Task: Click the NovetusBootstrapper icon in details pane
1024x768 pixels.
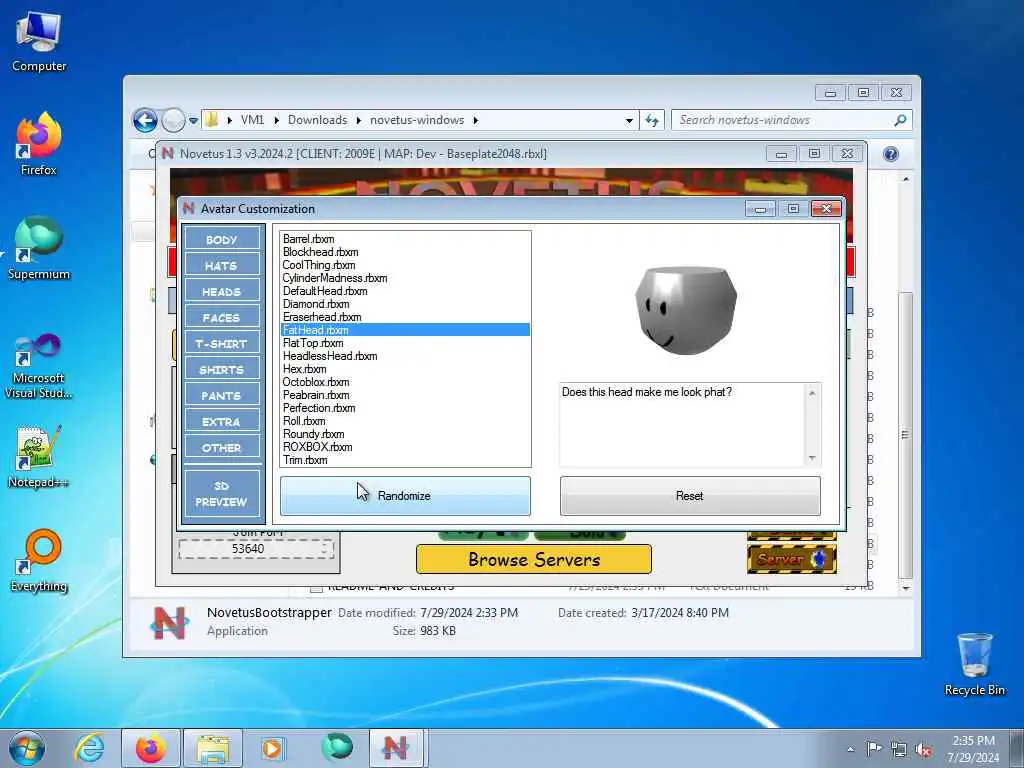Action: pos(169,622)
